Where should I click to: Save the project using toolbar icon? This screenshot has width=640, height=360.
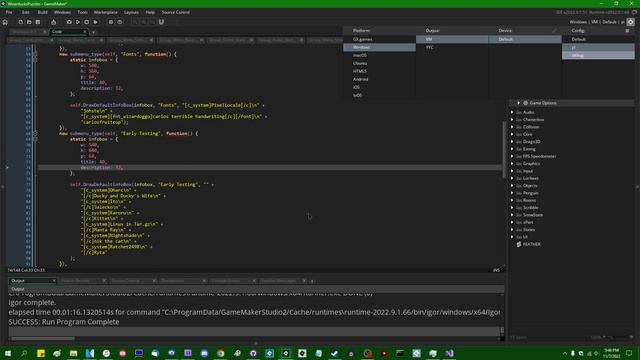[x=38, y=22]
